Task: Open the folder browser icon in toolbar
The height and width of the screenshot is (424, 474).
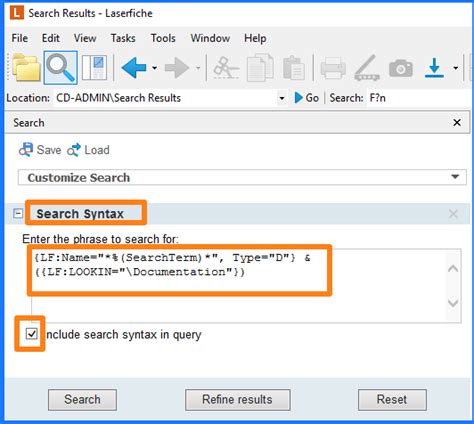Action: click(x=26, y=68)
